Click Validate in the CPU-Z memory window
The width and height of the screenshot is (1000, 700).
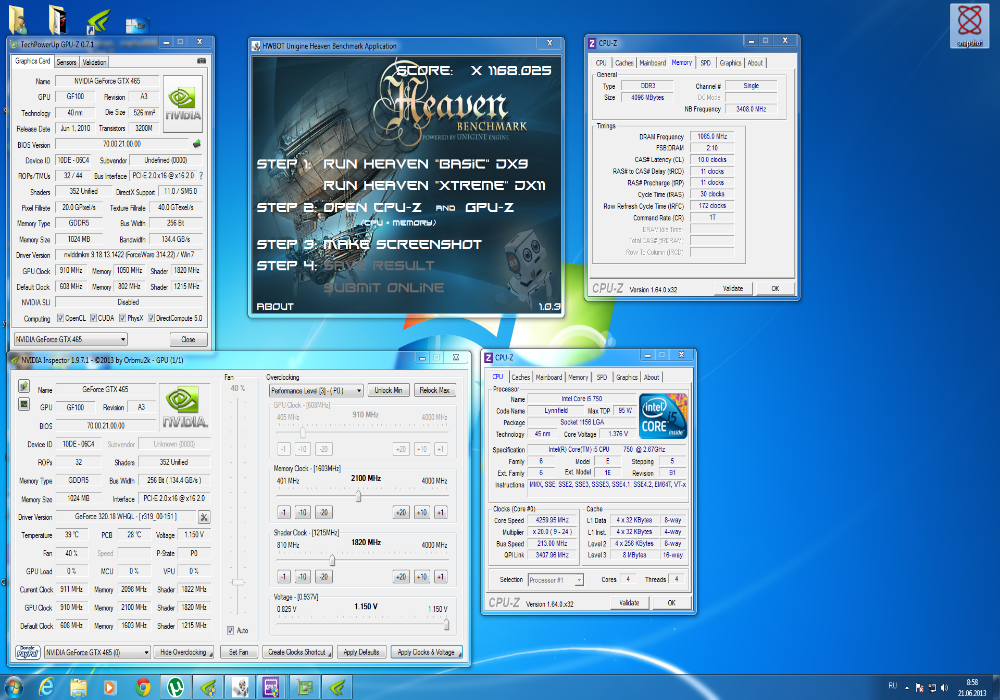pos(733,288)
